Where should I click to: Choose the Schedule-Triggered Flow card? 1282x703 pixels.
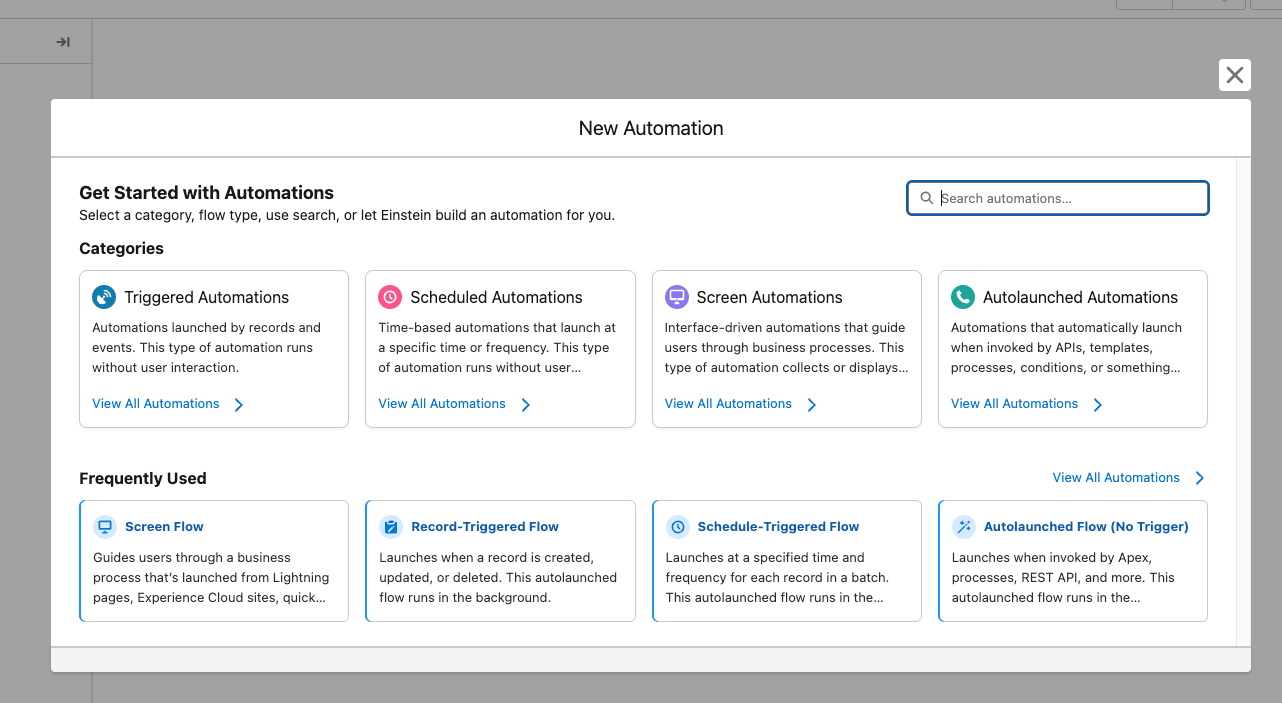[786, 561]
